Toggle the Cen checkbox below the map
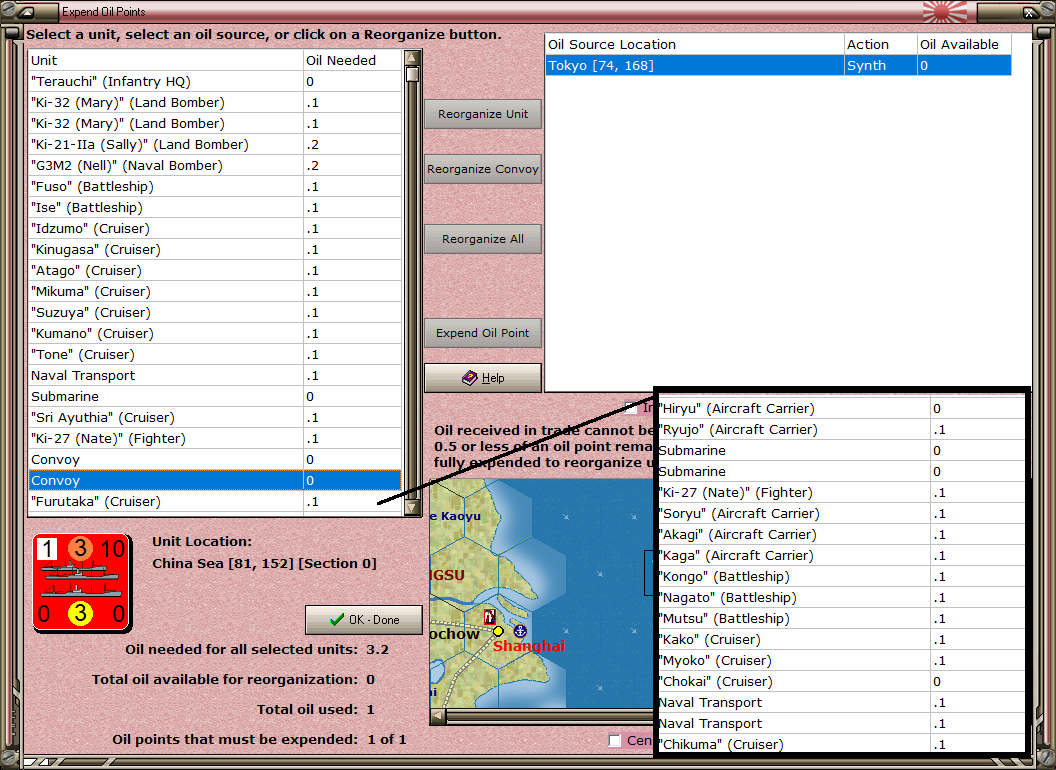1056x770 pixels. click(614, 740)
